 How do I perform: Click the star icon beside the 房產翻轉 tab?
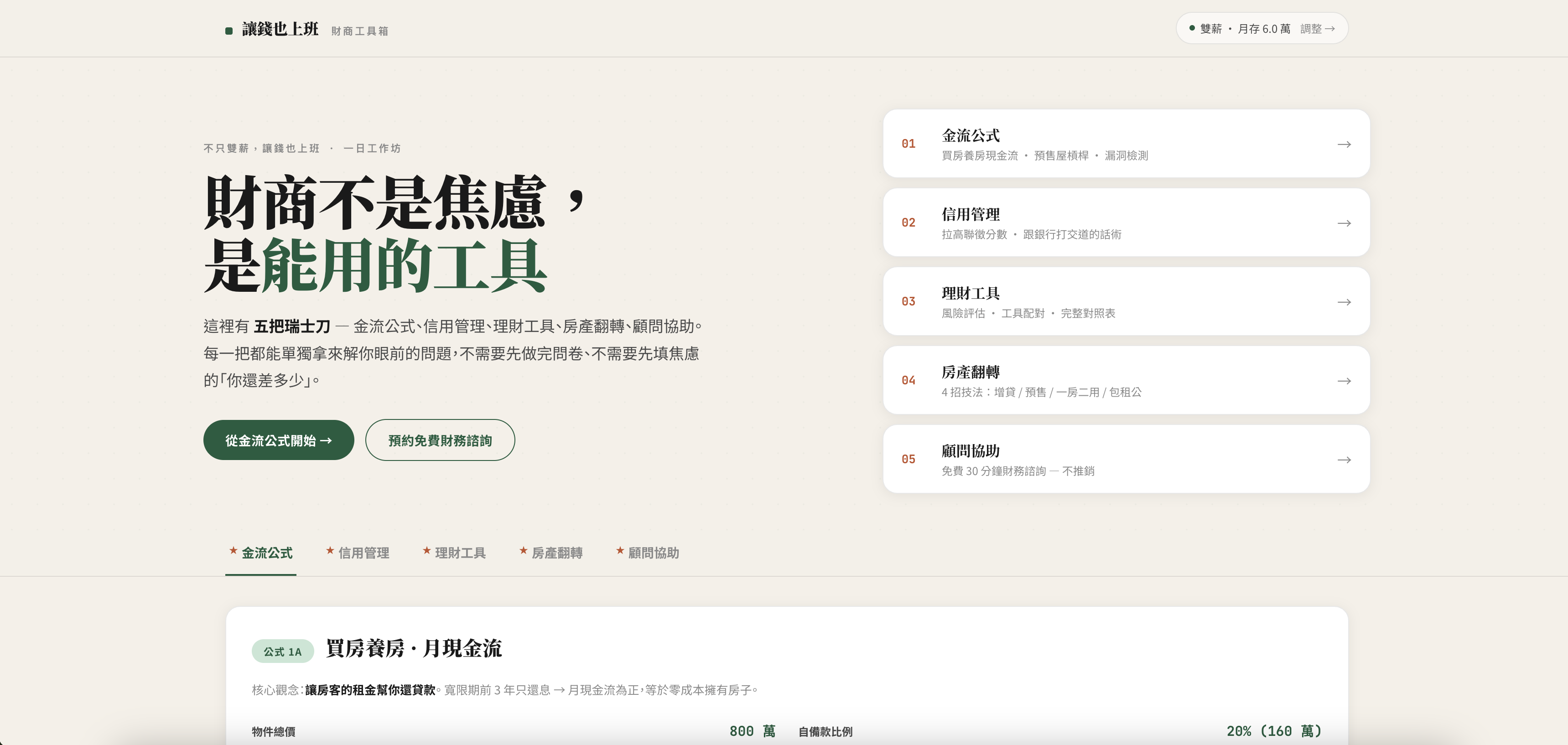(x=523, y=550)
